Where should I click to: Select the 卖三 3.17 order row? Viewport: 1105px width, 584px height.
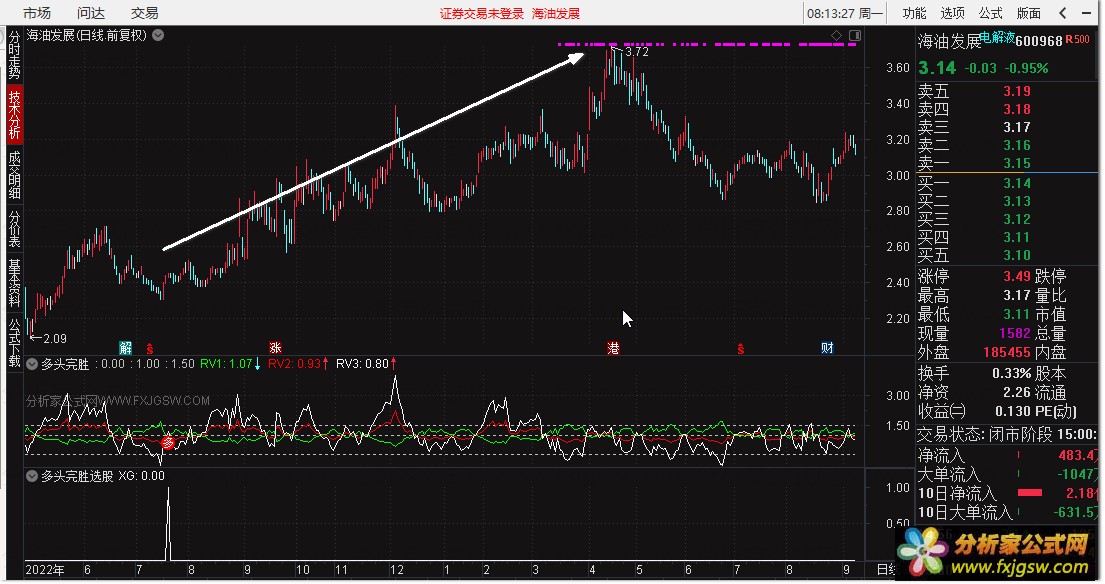coord(1006,128)
